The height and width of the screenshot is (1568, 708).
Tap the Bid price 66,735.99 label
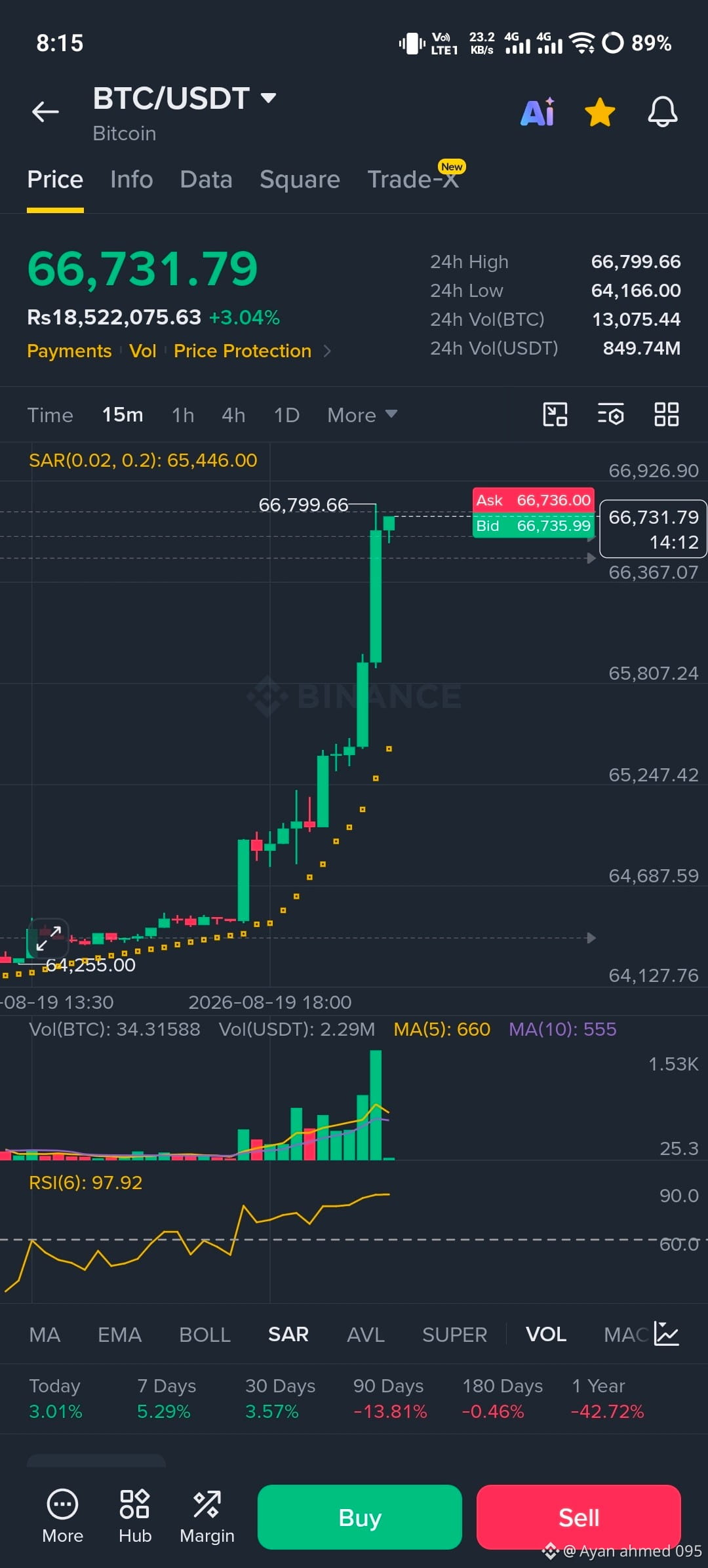(x=534, y=526)
